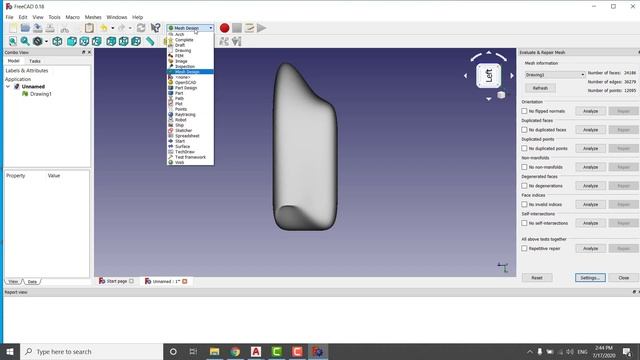Viewport: 640px width, 360px height.
Task: Open the Macro menu
Action: (72, 17)
